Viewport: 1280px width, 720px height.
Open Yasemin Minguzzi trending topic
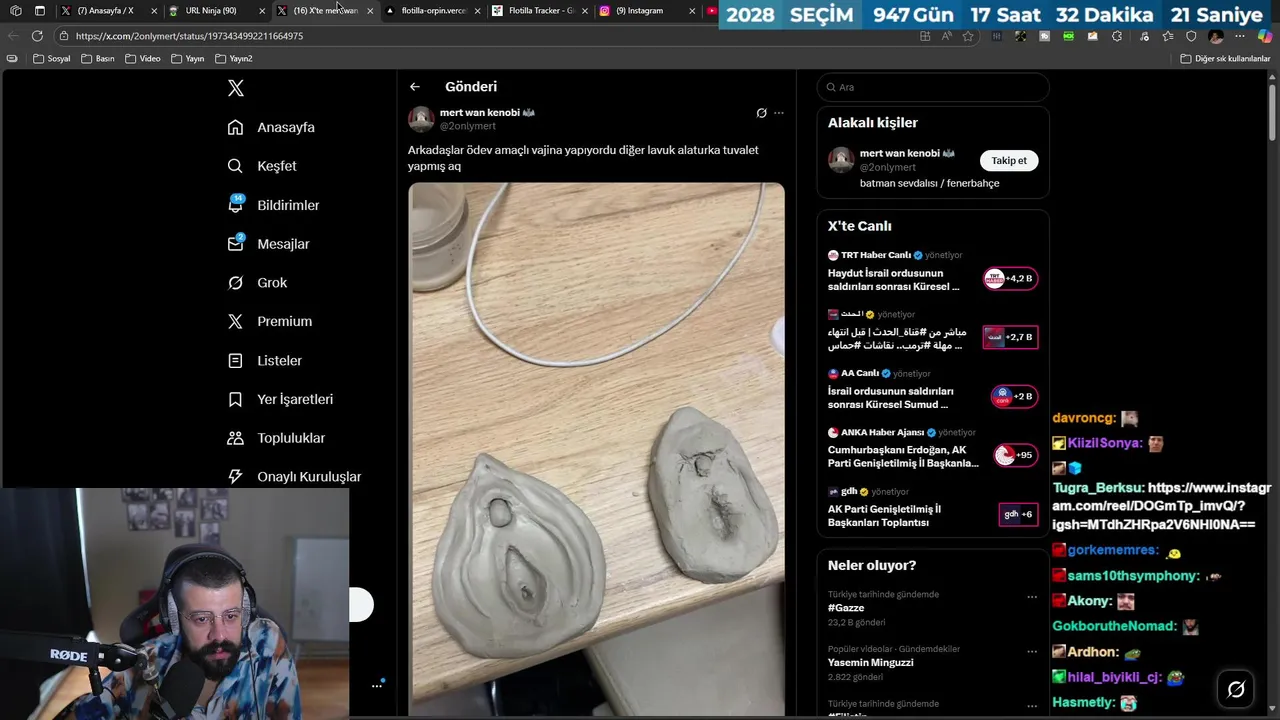click(x=870, y=662)
